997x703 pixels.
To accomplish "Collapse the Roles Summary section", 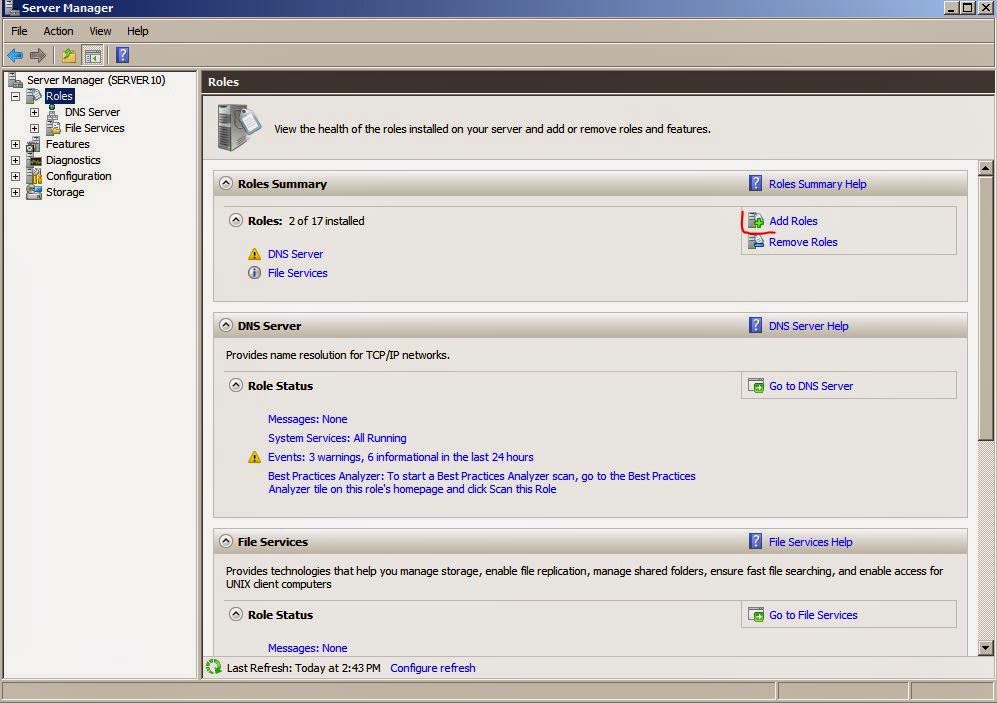I will (226, 183).
